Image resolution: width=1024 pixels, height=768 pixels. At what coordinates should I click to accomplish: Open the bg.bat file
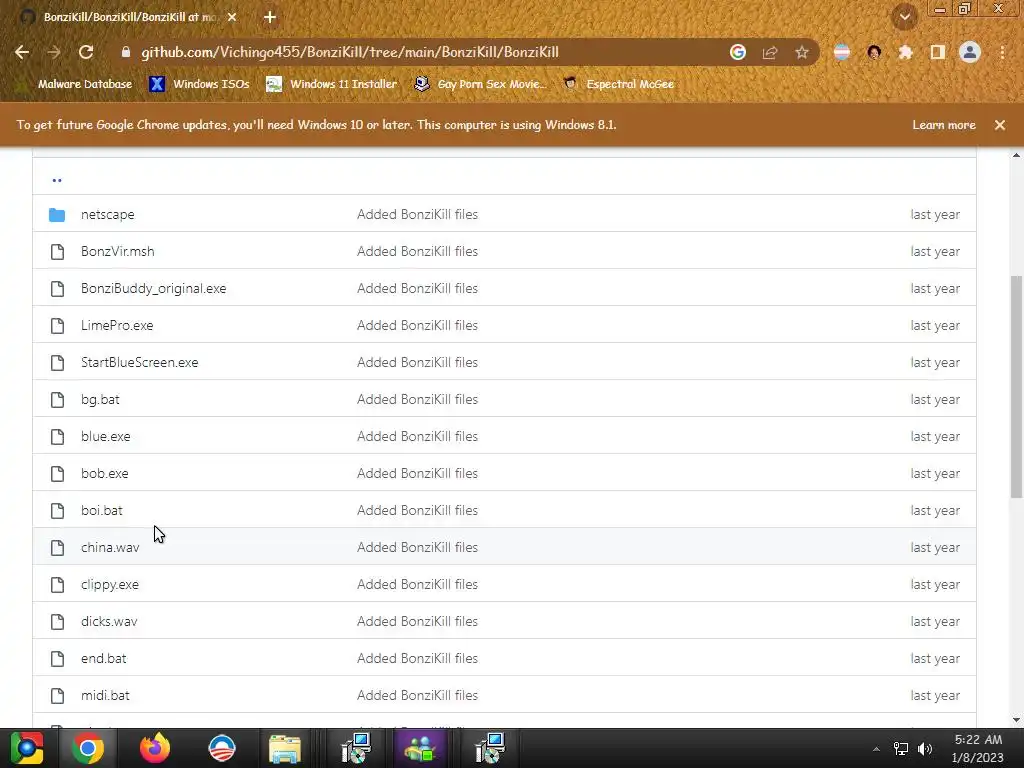[100, 400]
